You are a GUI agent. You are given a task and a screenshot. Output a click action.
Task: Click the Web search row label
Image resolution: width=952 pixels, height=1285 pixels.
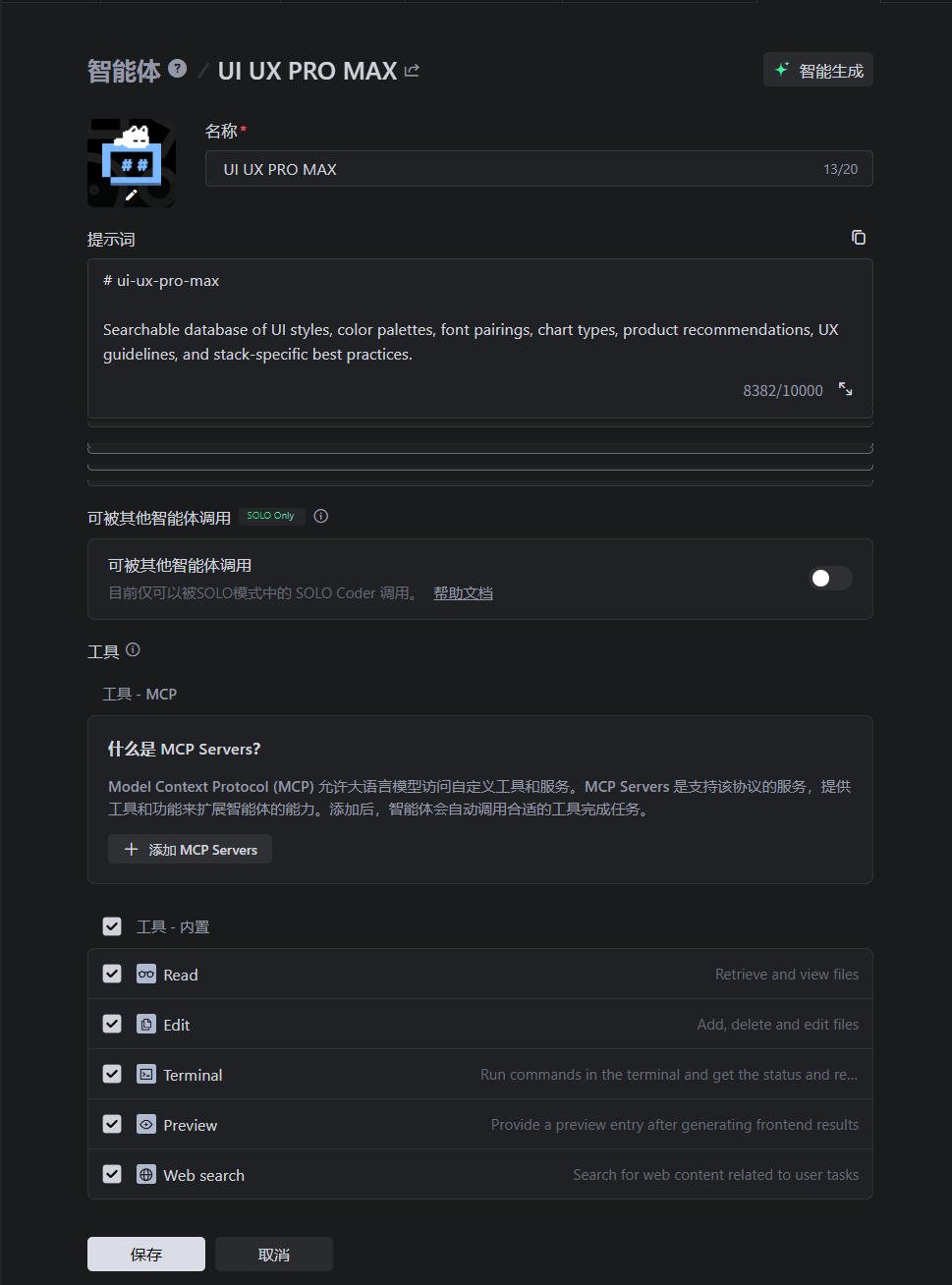pos(203,1175)
